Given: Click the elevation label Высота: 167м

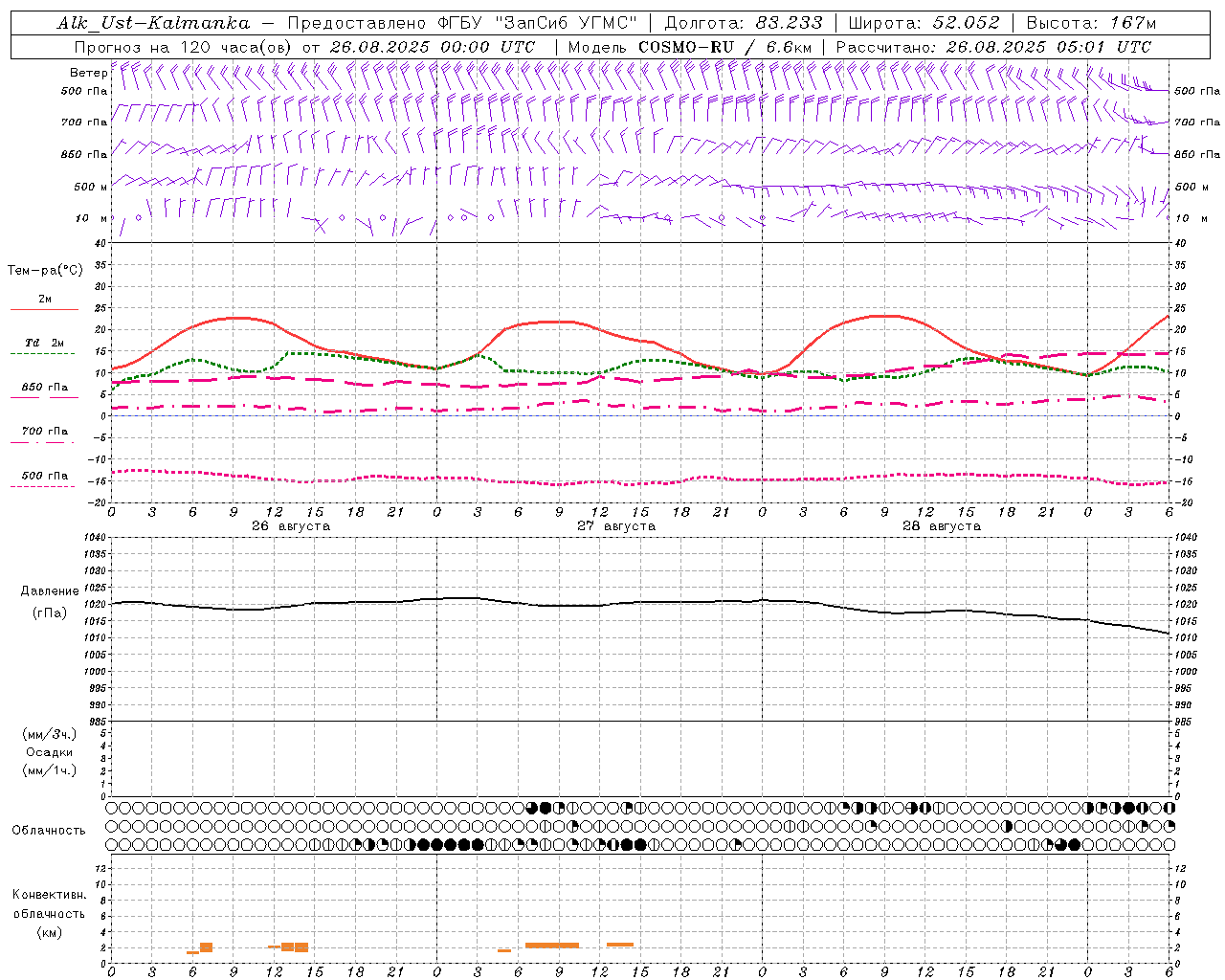Looking at the screenshot, I should (x=1091, y=23).
